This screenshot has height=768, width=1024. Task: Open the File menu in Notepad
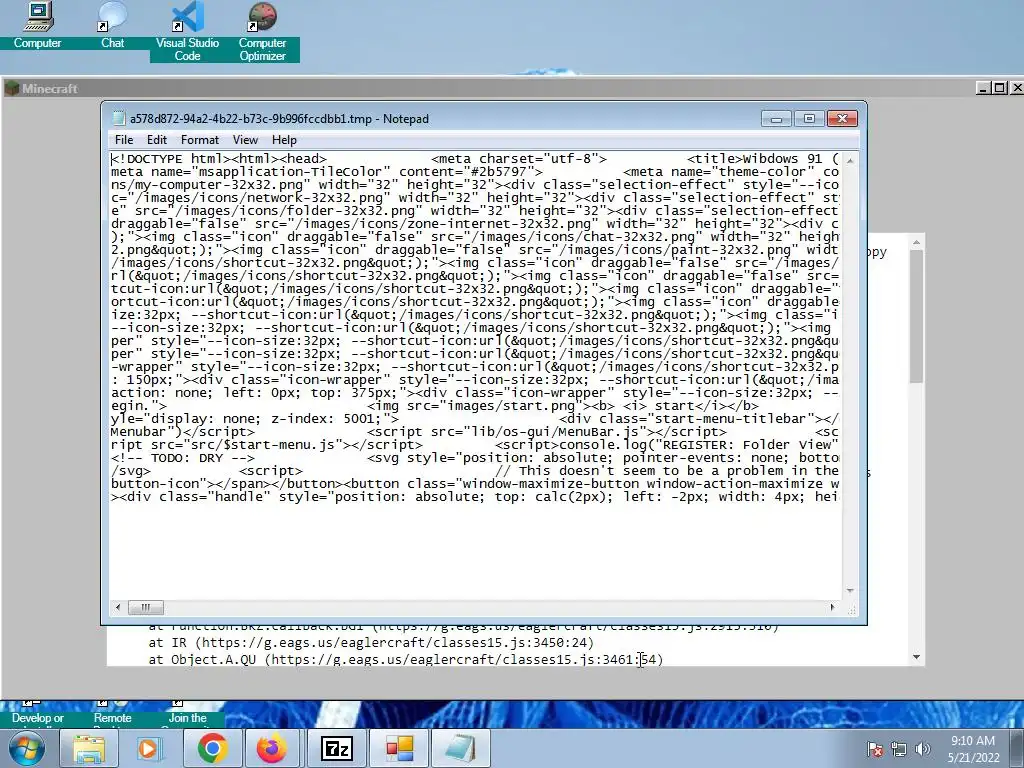[x=123, y=140]
